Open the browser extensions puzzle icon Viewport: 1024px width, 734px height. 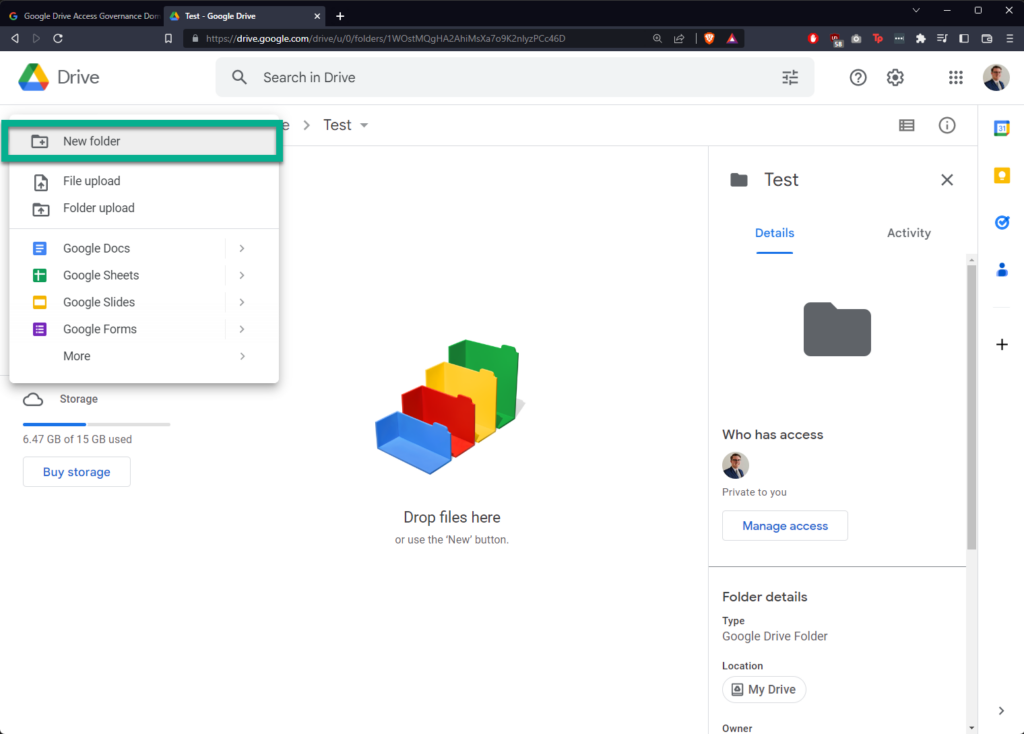[921, 39]
